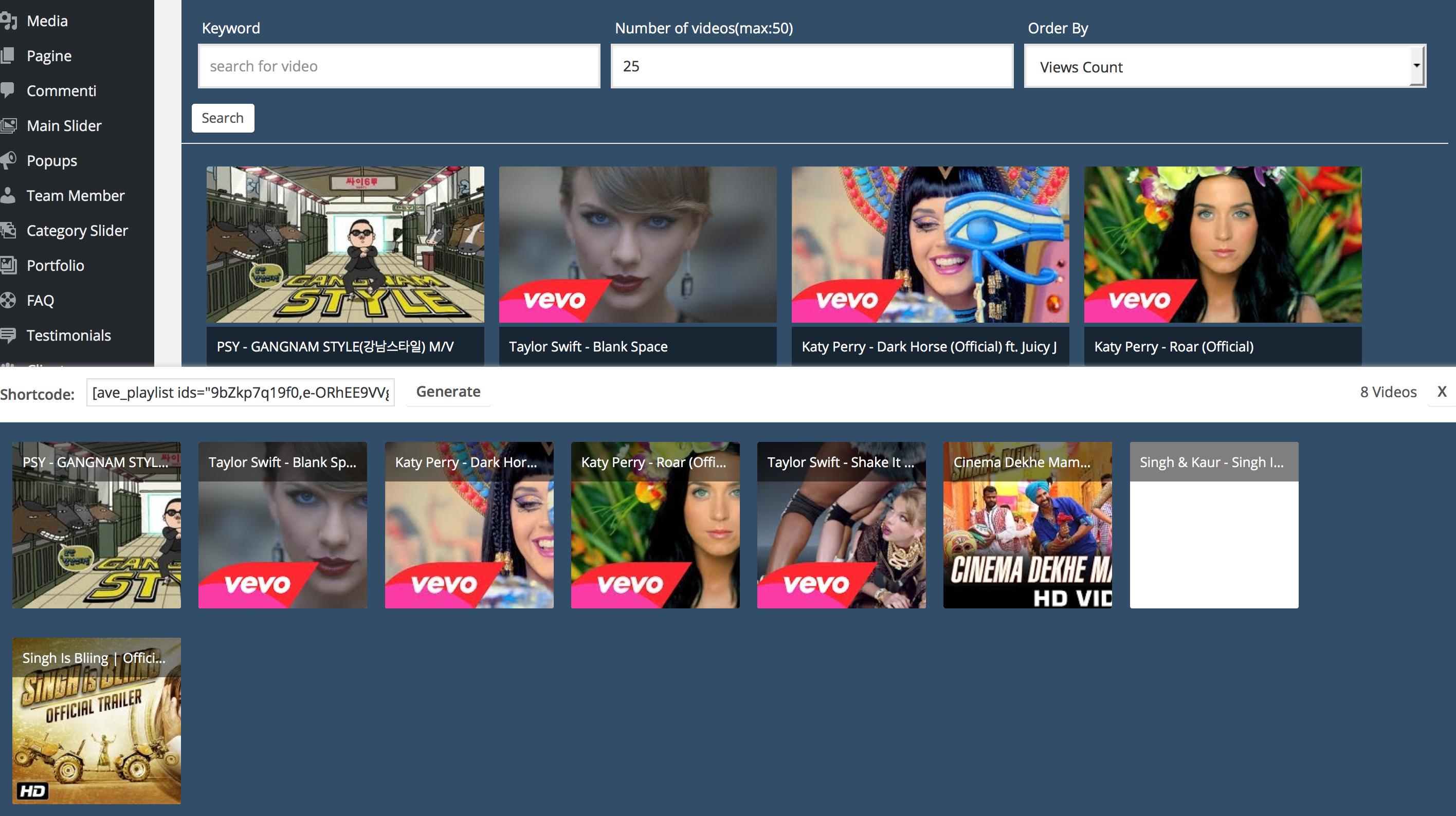Open Popups menu item
This screenshot has height=816, width=1456.
pyautogui.click(x=51, y=160)
